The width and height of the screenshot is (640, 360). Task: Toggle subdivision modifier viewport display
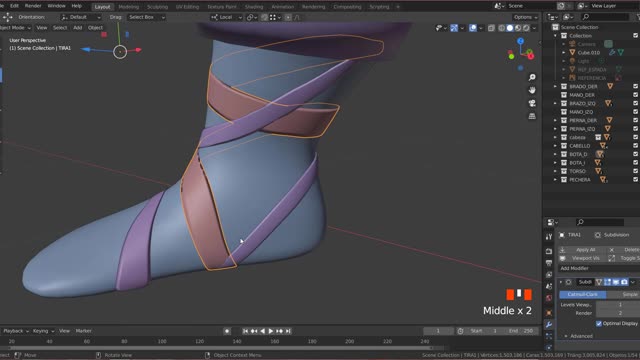616,282
